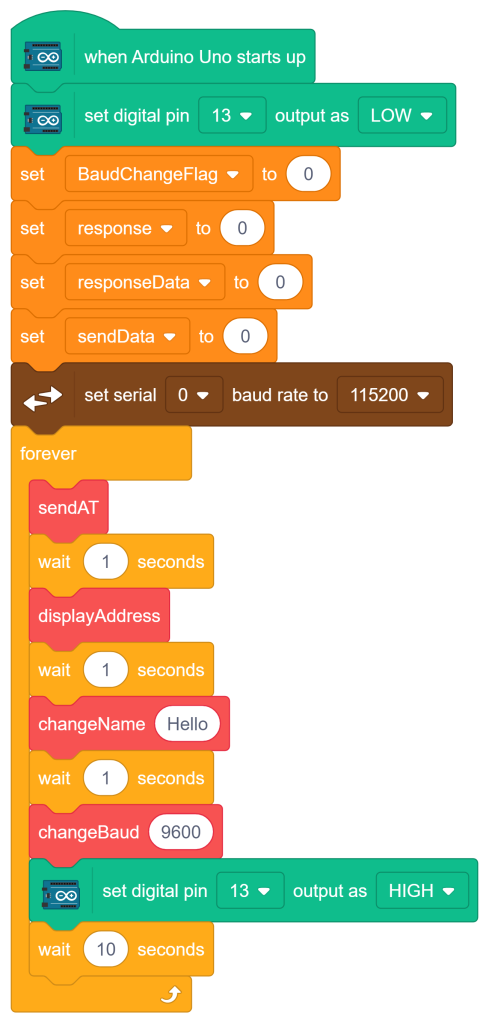
Task: Open pin 13 dropdown in LOW block
Action: 232,116
